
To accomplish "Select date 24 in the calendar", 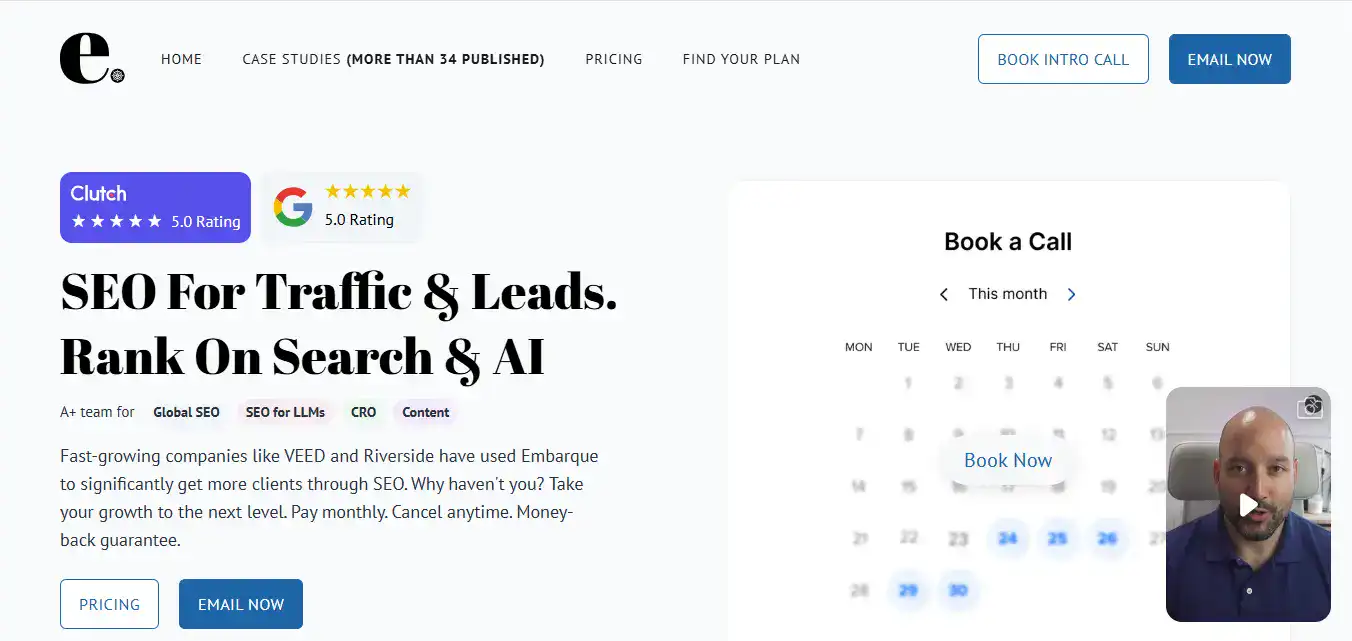I will [x=1008, y=538].
